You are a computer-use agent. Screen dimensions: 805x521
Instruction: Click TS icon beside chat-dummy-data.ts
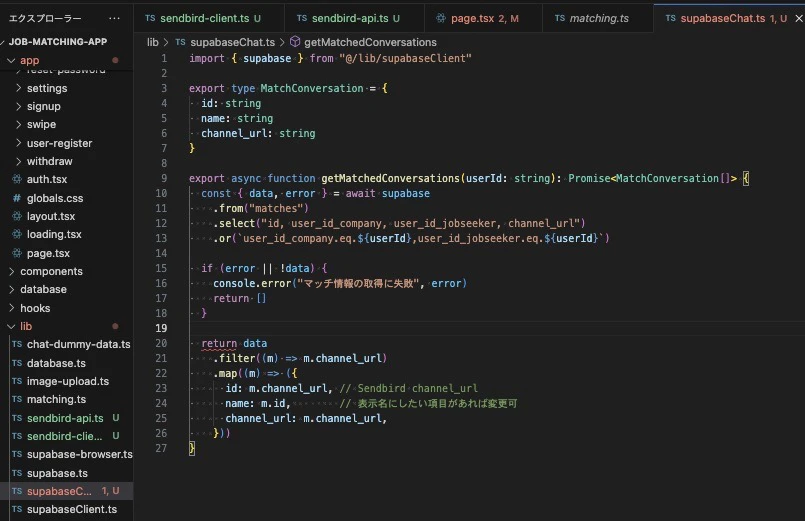point(17,344)
